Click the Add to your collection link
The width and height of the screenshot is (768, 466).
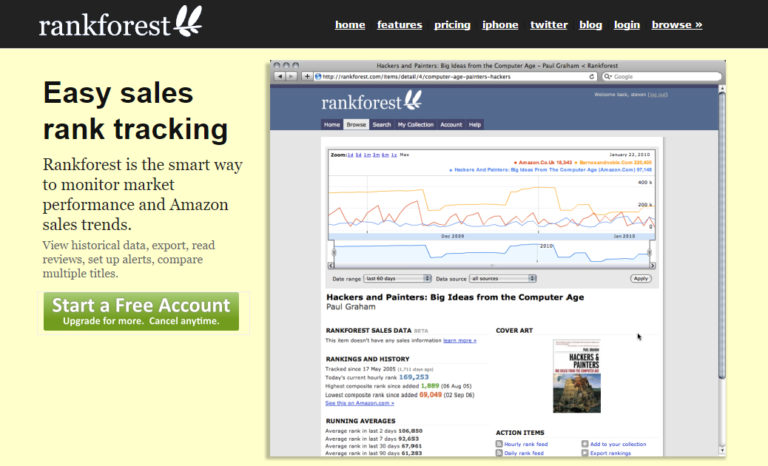[618, 444]
